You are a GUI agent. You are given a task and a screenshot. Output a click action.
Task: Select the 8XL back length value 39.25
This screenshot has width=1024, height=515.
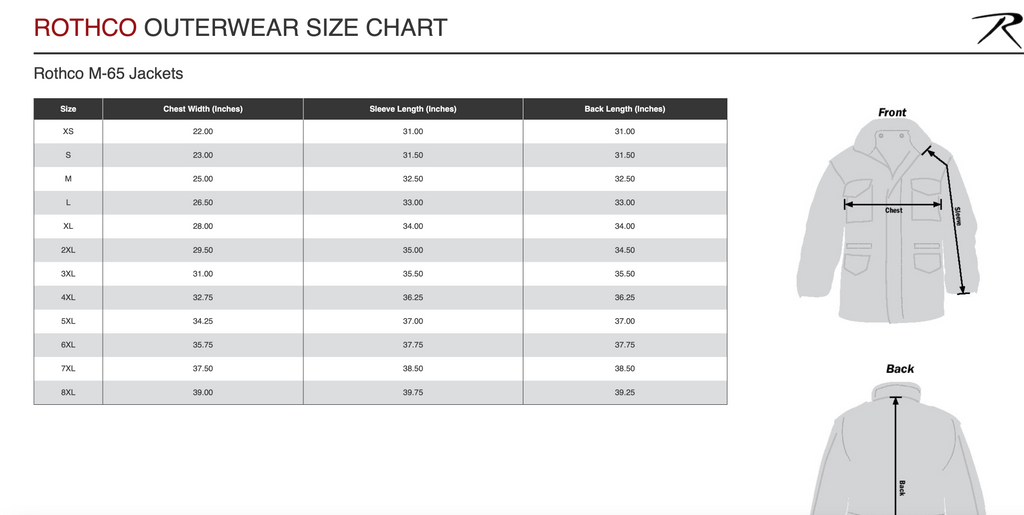coord(625,393)
